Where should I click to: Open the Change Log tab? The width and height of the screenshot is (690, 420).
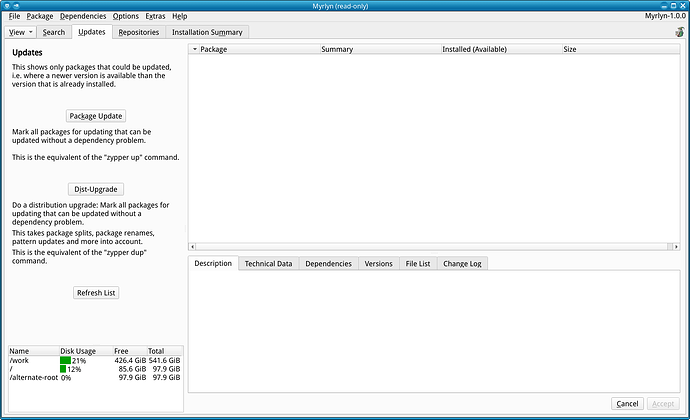pos(462,264)
